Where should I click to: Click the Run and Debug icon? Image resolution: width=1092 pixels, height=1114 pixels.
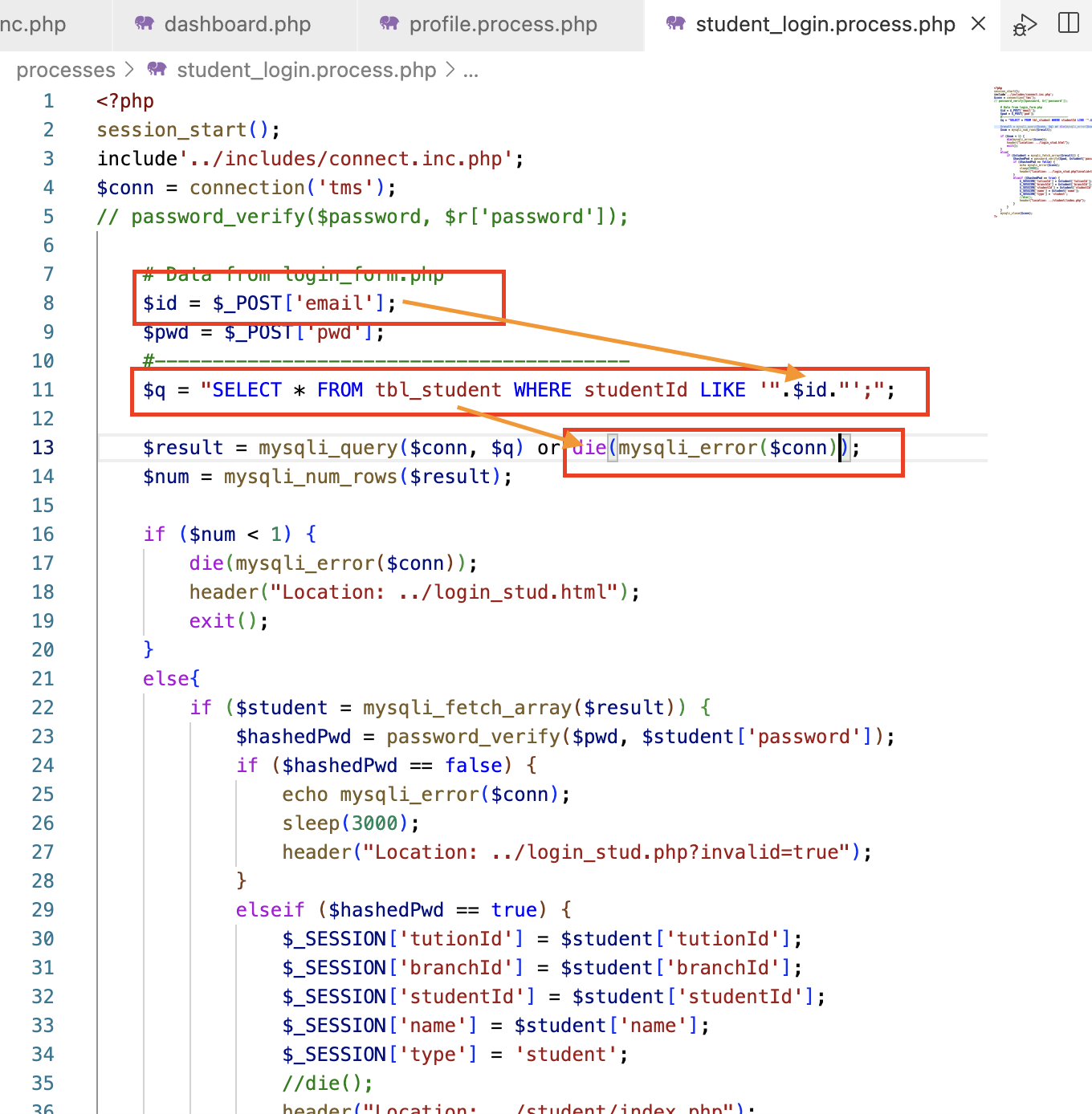(x=1025, y=25)
